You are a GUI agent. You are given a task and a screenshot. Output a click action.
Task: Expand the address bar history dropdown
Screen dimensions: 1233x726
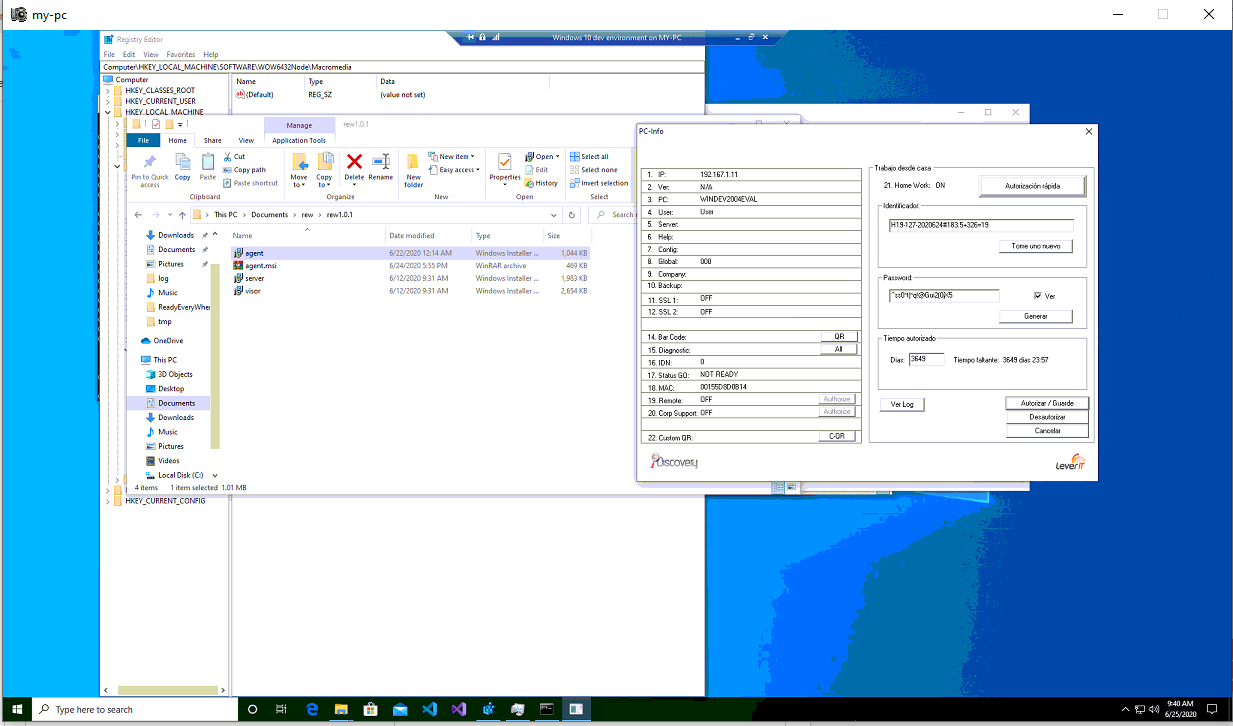click(x=554, y=215)
